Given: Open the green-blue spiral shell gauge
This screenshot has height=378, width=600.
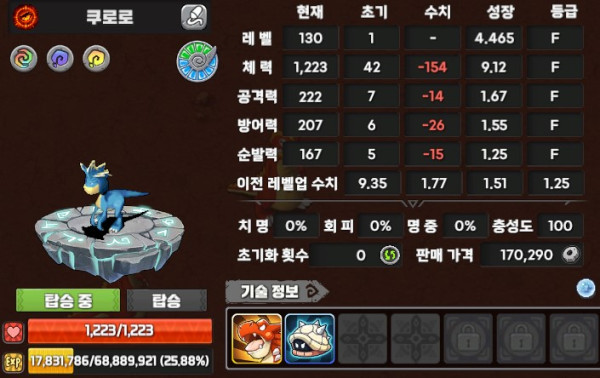Looking at the screenshot, I should click(197, 61).
